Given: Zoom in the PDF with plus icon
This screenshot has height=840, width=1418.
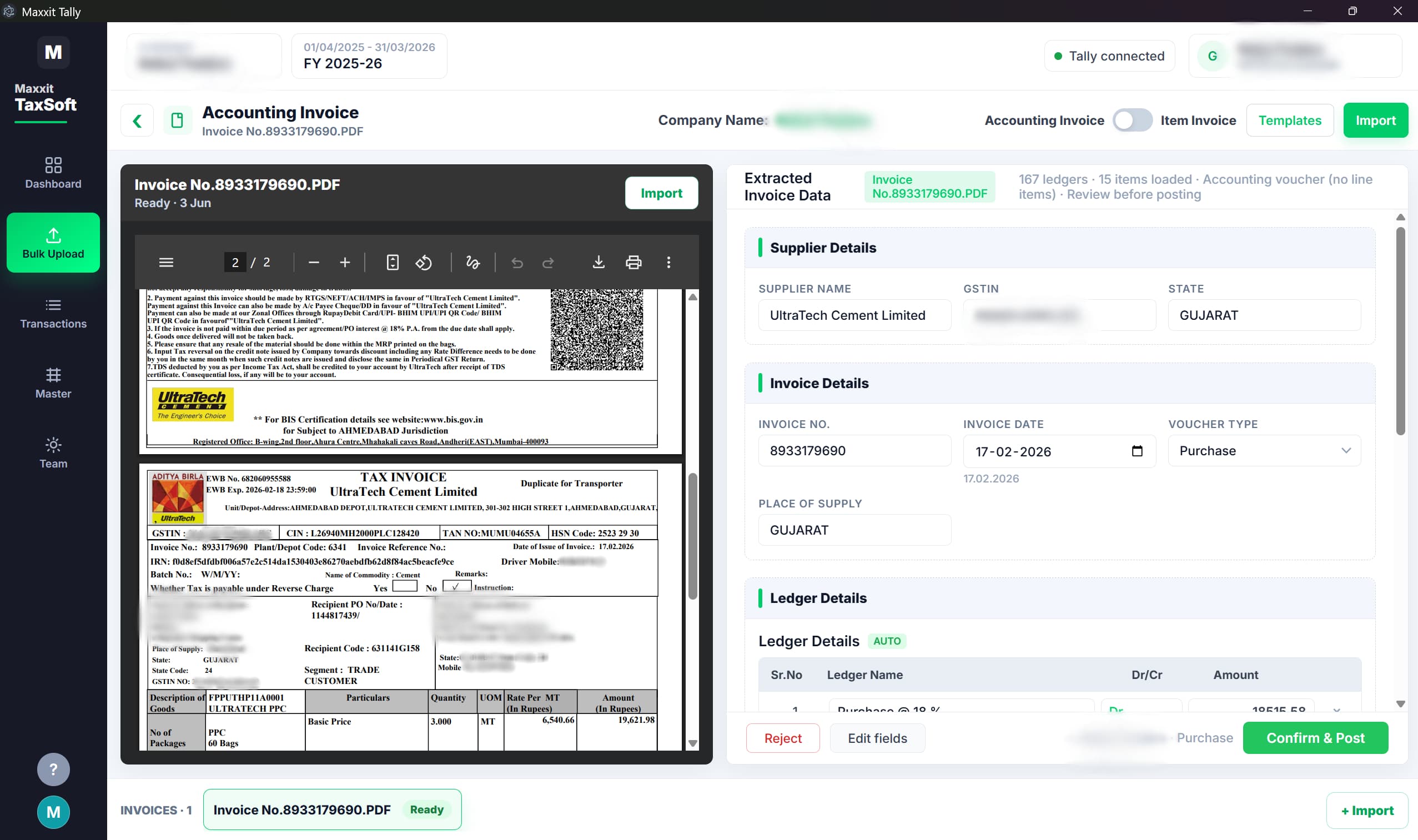Looking at the screenshot, I should click(x=345, y=262).
